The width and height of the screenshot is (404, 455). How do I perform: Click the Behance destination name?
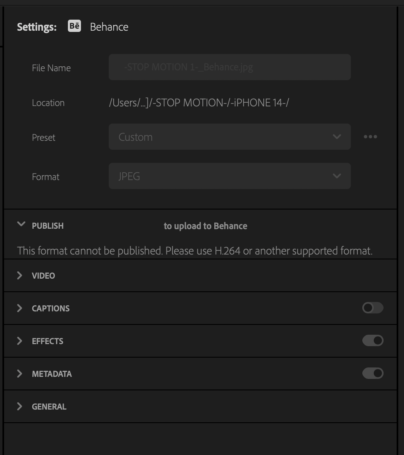coord(109,27)
